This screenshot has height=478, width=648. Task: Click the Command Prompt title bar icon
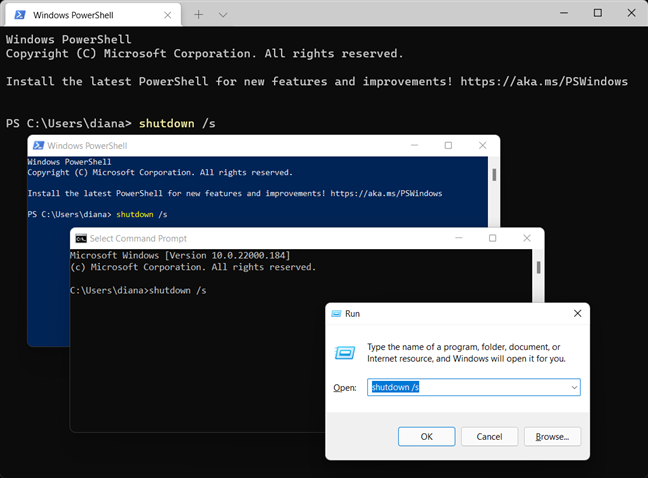click(x=81, y=238)
